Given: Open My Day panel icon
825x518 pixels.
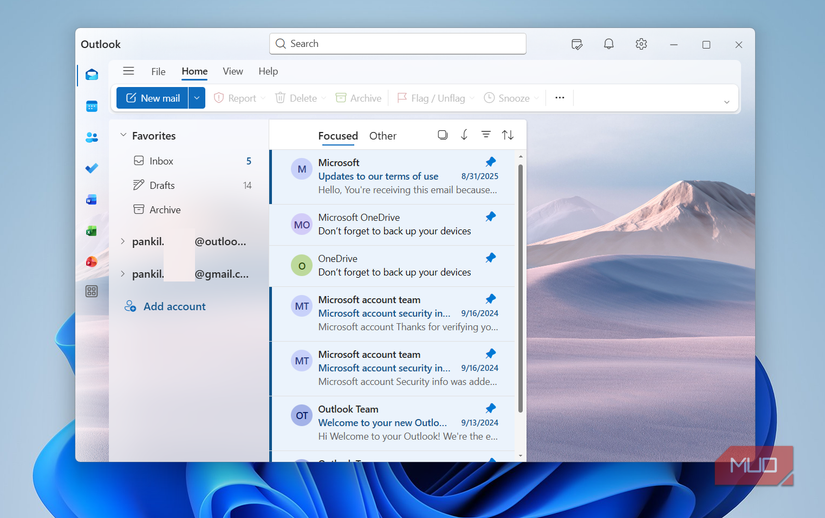Looking at the screenshot, I should pyautogui.click(x=577, y=44).
